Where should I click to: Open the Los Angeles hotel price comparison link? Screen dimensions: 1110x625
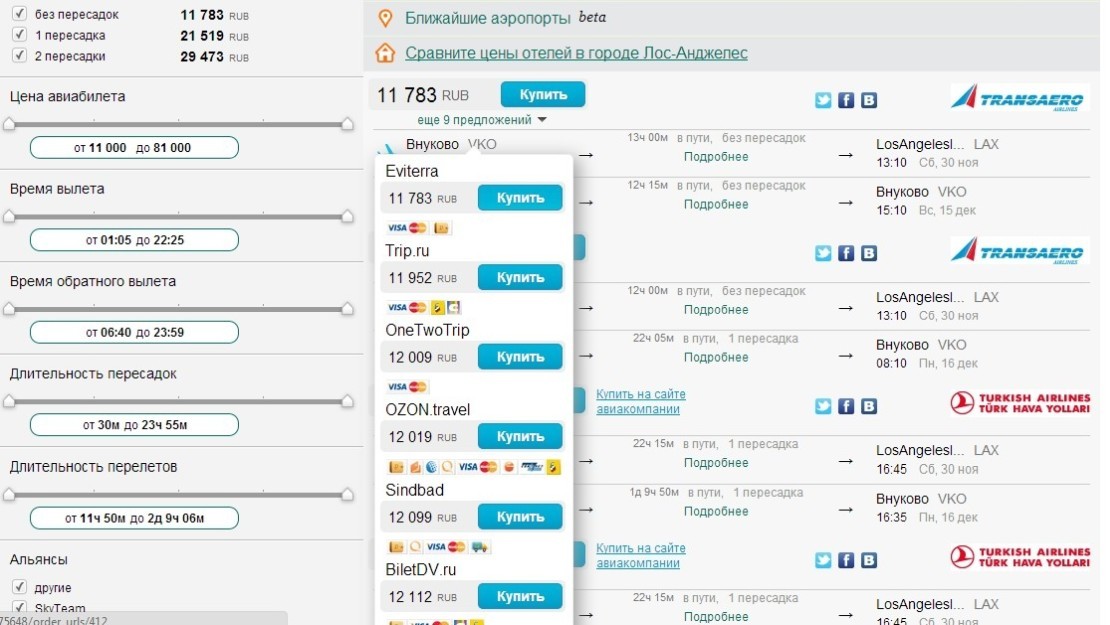[x=576, y=53]
